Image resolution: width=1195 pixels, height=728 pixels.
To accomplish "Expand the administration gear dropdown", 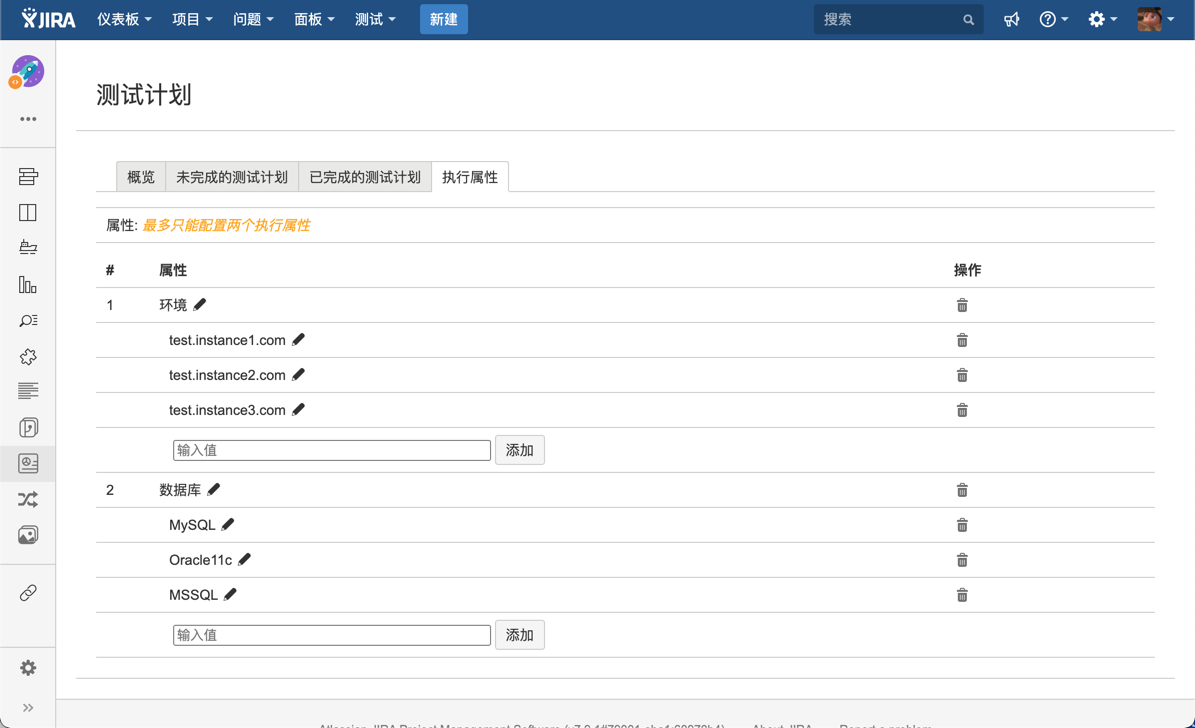I will [x=1102, y=20].
